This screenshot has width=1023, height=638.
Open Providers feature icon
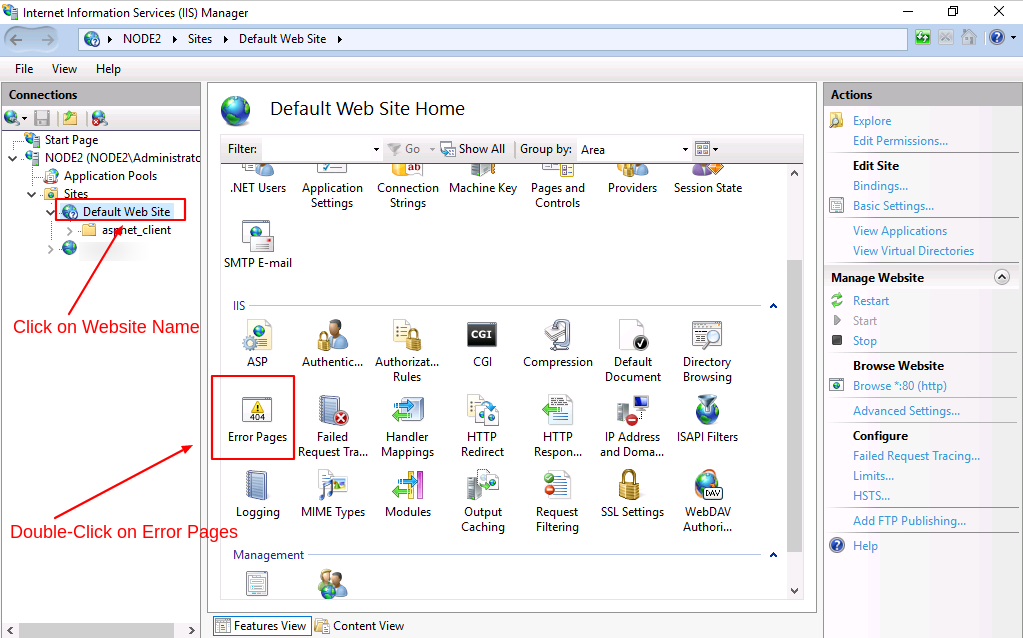(x=632, y=181)
